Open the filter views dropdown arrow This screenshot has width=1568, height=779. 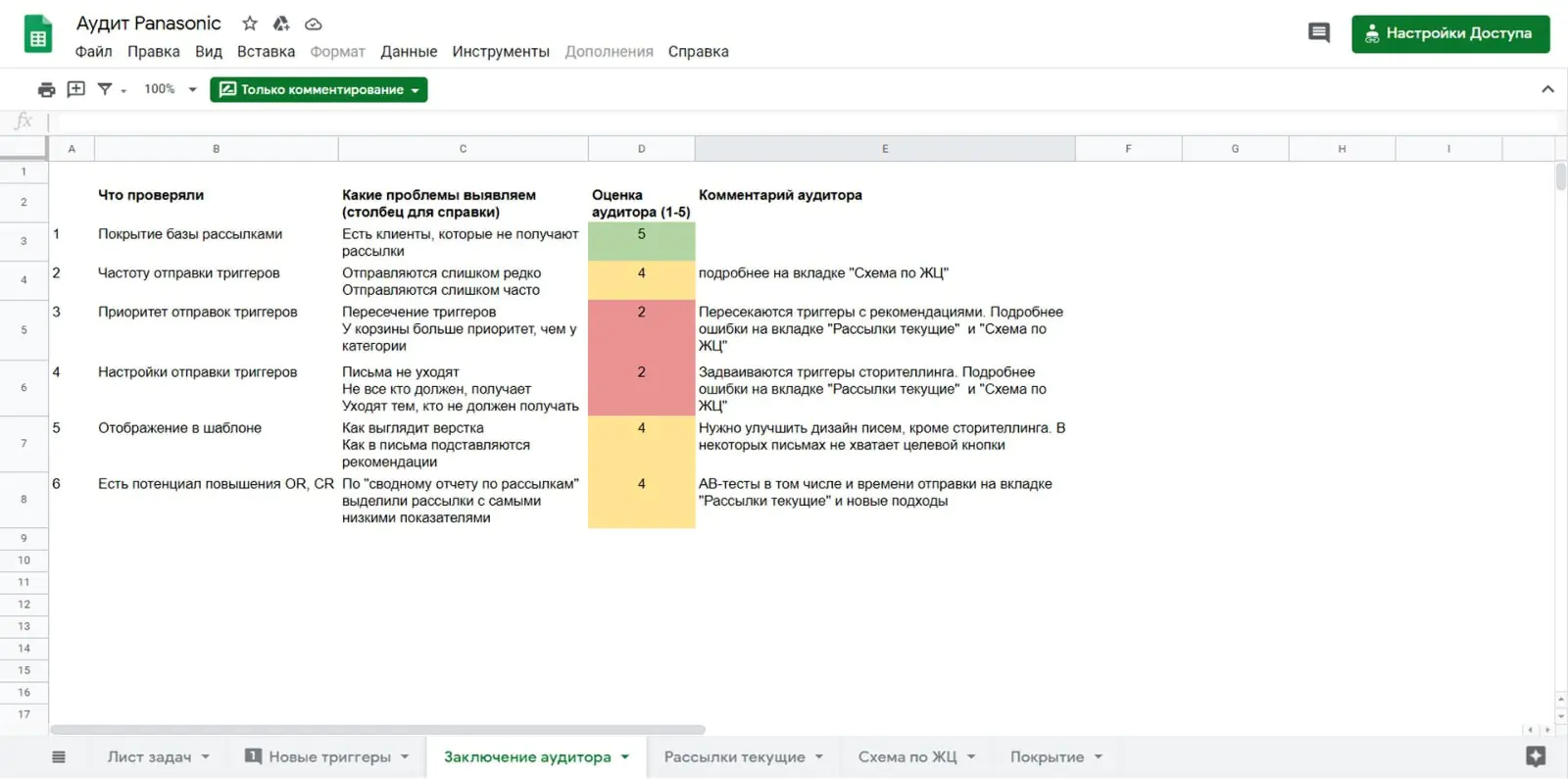point(123,91)
